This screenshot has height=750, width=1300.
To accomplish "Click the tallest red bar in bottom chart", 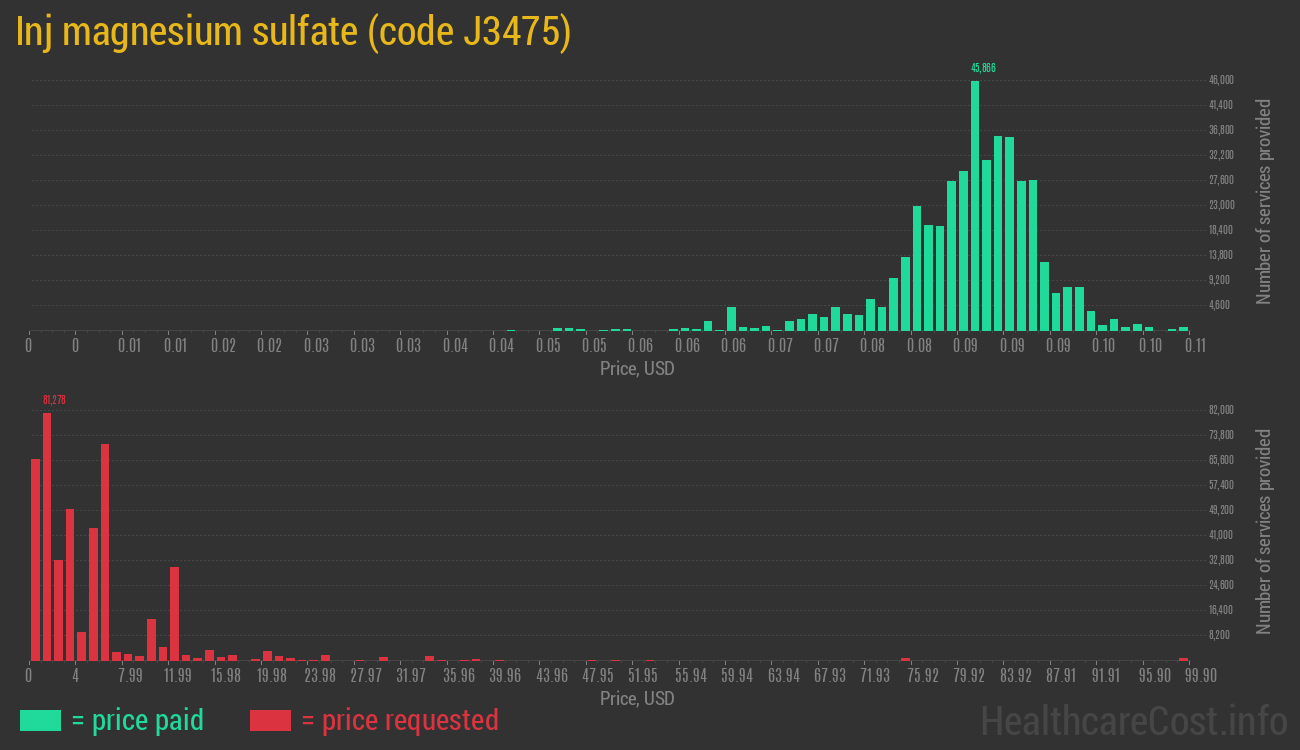I will 47,536.
